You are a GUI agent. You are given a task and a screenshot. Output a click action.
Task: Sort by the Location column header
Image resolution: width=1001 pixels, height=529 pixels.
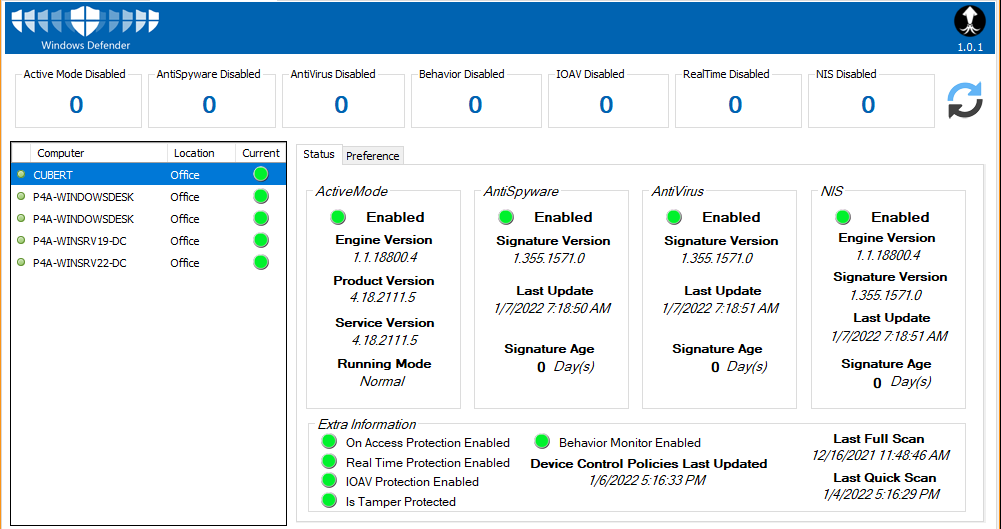(x=201, y=153)
